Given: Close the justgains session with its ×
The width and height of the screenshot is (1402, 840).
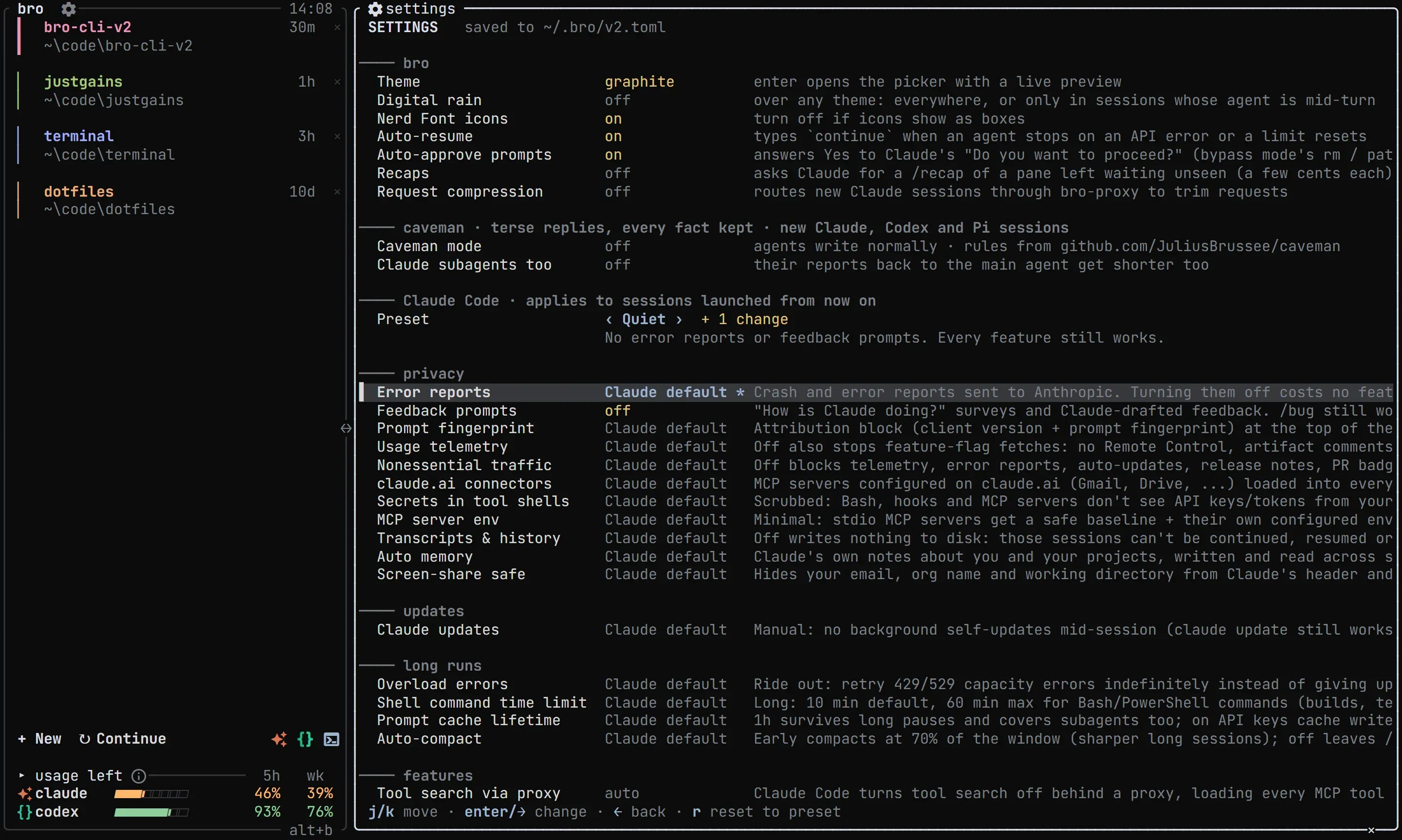Looking at the screenshot, I should coord(337,82).
